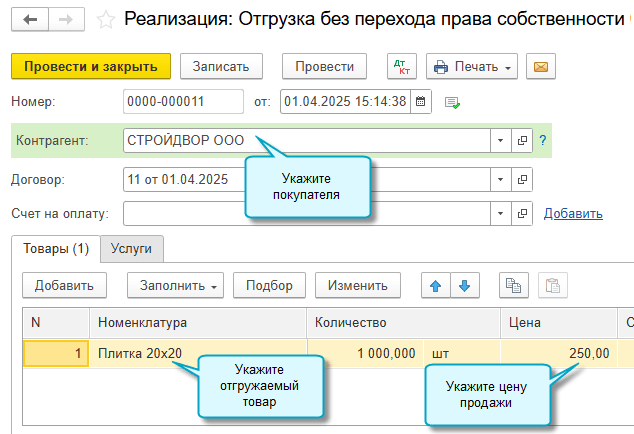634x434 pixels.
Task: Move row down with blue down arrow
Action: point(465,286)
